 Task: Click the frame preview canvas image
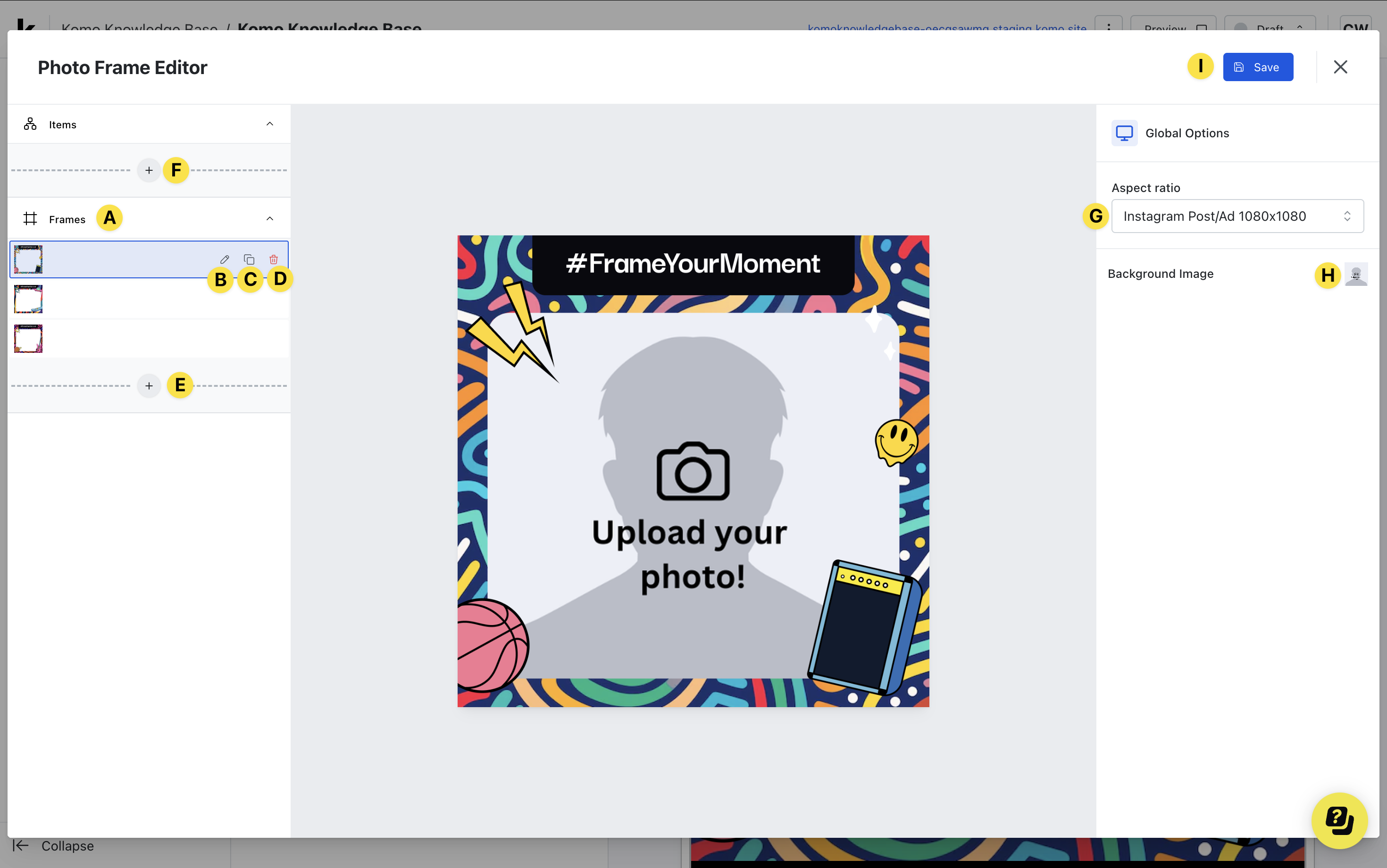693,471
